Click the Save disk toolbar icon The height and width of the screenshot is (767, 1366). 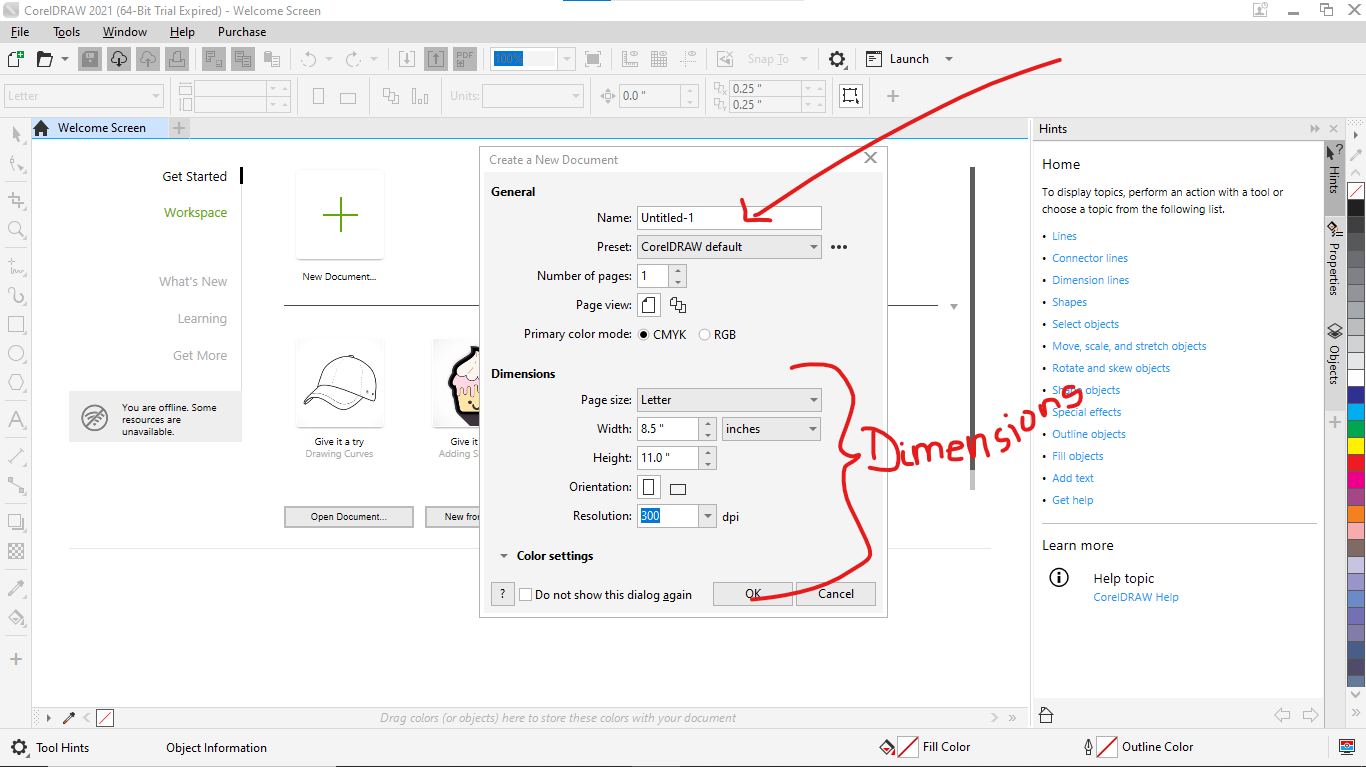[x=90, y=59]
